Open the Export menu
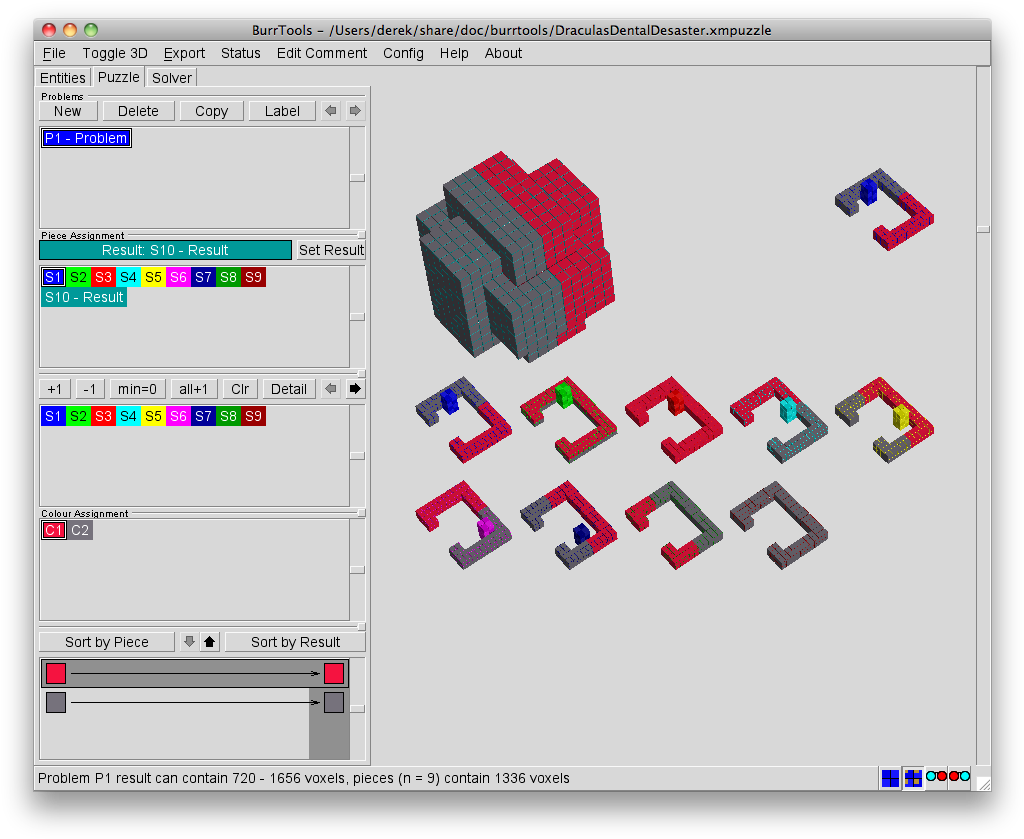 (x=184, y=53)
